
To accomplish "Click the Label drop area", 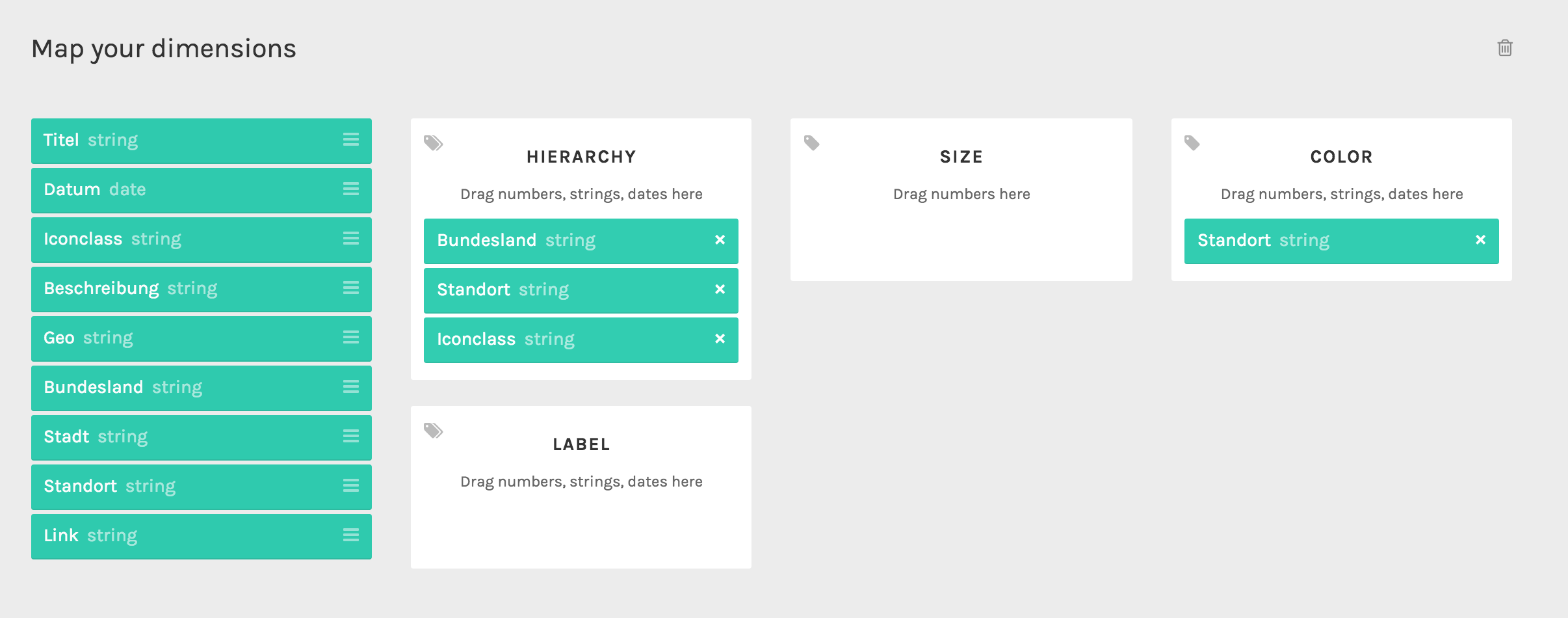I will pos(581,487).
